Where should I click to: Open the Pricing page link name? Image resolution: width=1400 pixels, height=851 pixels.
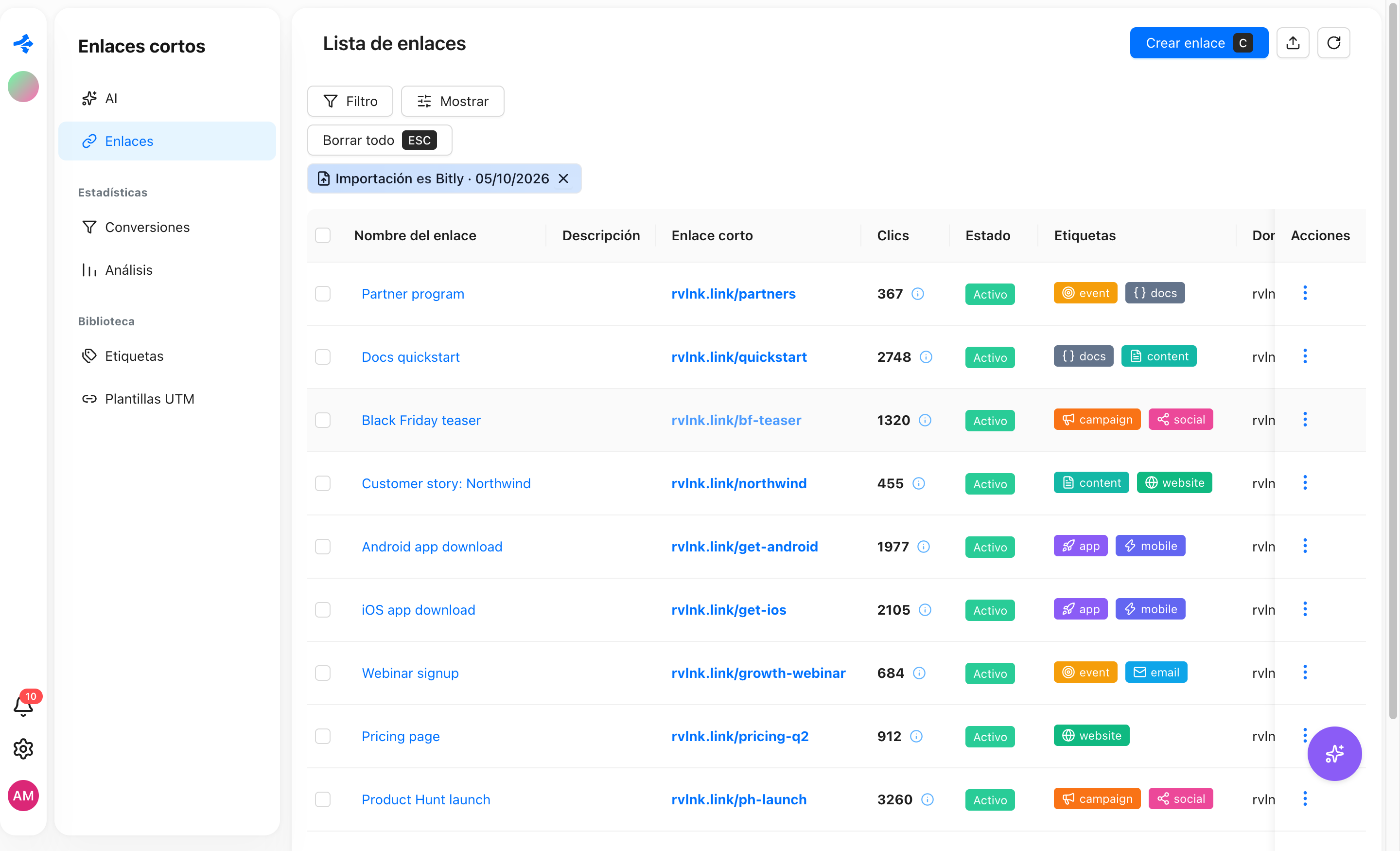(x=401, y=736)
